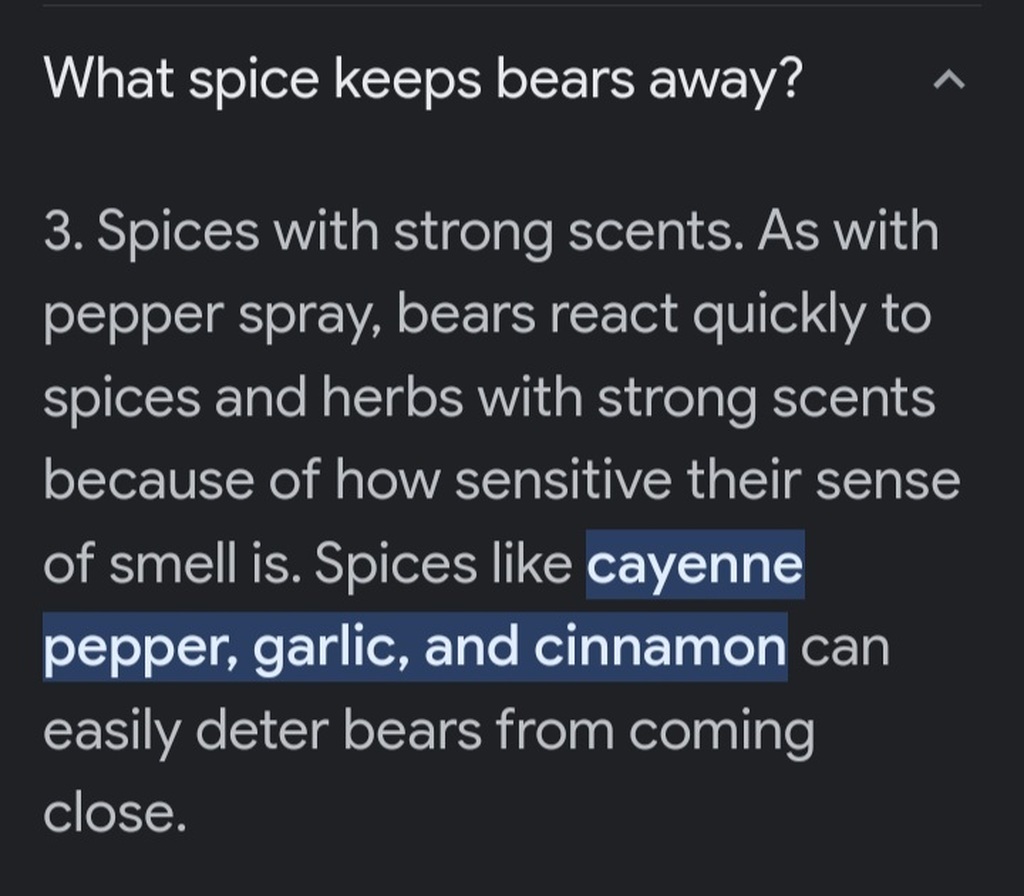Screen dimensions: 1024x896
Task: Click the "What spice keeps bears away?" question
Action: [423, 81]
